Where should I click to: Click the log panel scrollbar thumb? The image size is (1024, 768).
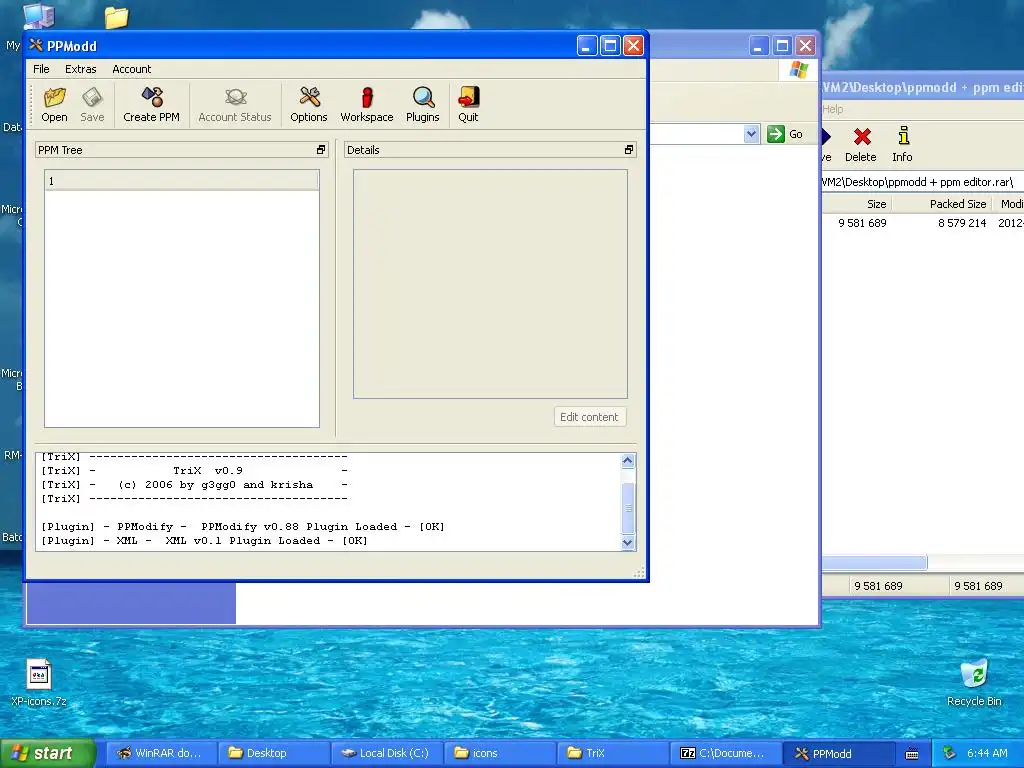coord(628,508)
